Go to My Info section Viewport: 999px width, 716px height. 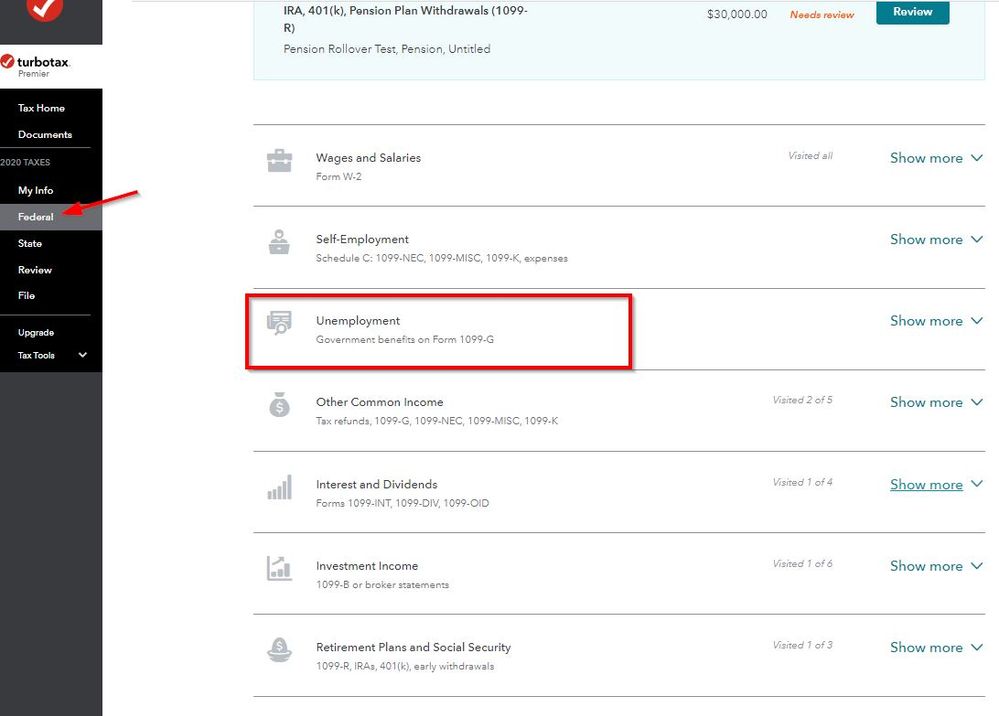pyautogui.click(x=36, y=190)
